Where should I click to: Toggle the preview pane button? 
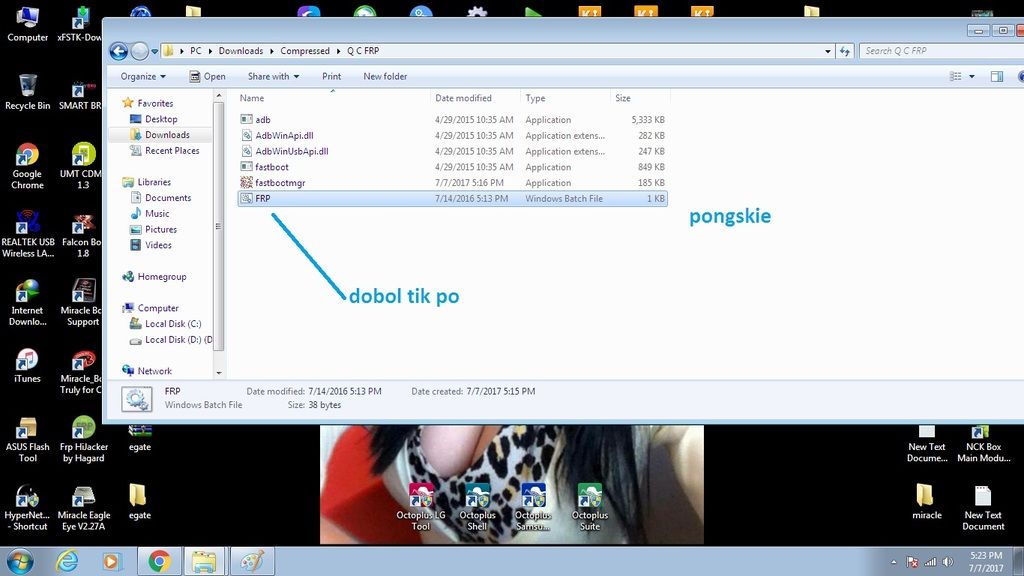coord(996,76)
